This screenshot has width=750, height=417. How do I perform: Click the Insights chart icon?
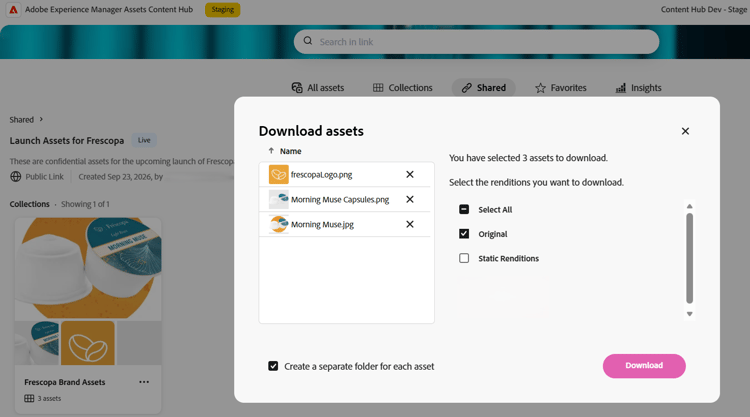click(x=621, y=88)
